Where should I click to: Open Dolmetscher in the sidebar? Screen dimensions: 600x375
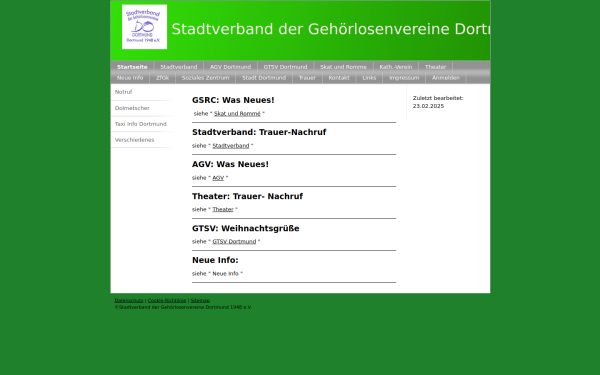[142, 108]
